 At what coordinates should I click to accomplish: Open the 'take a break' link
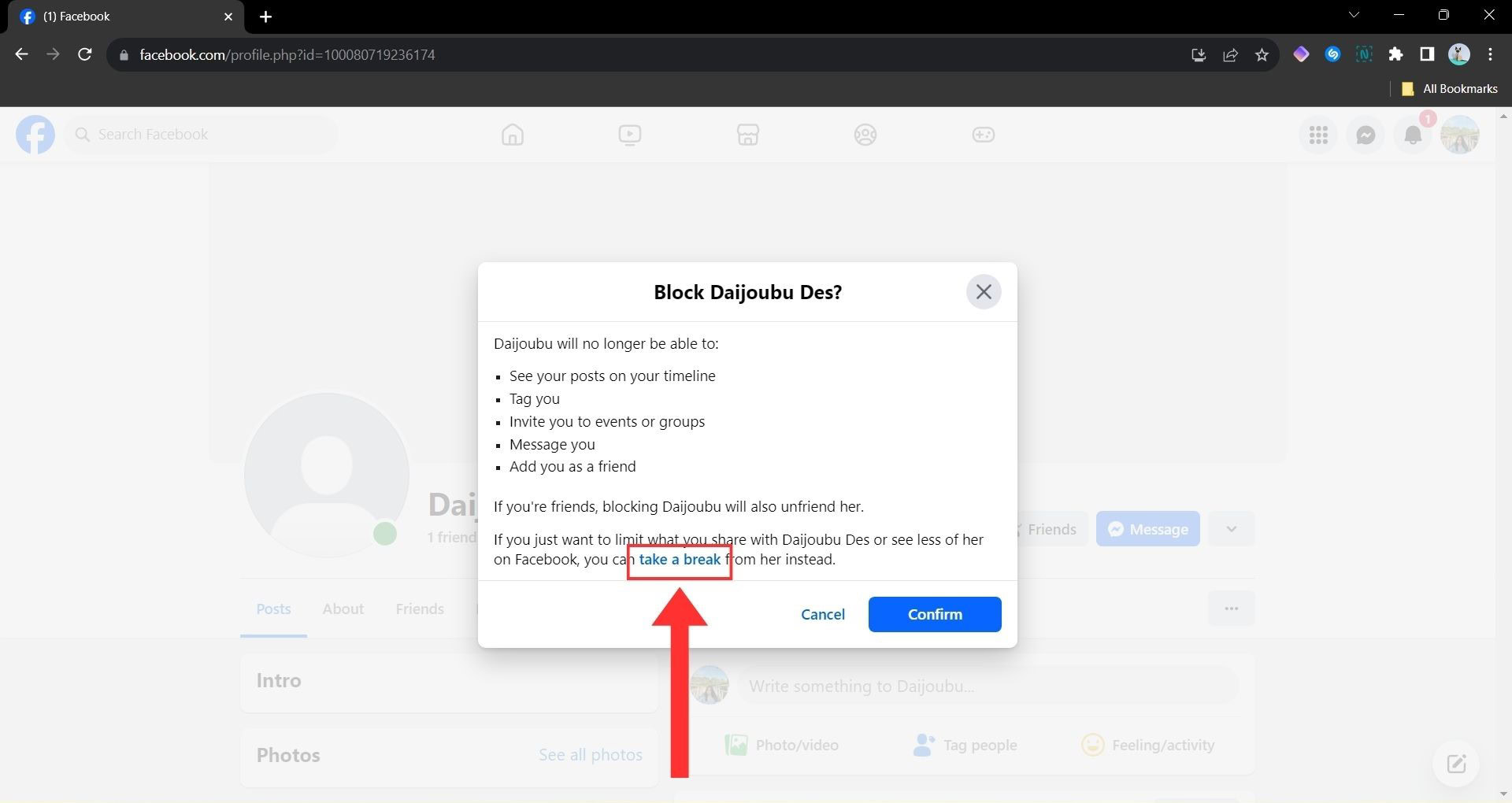(x=680, y=559)
